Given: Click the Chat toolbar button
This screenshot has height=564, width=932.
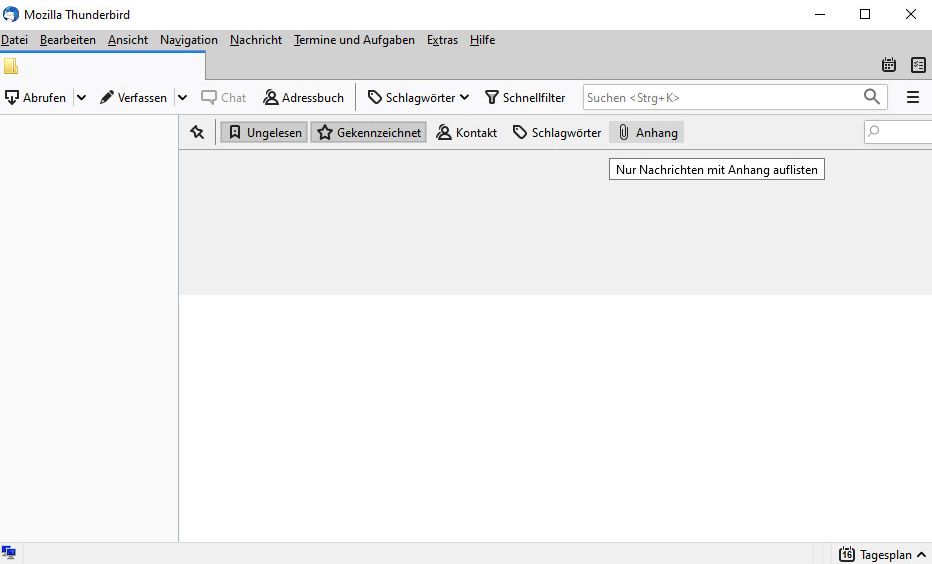Looking at the screenshot, I should click(223, 97).
